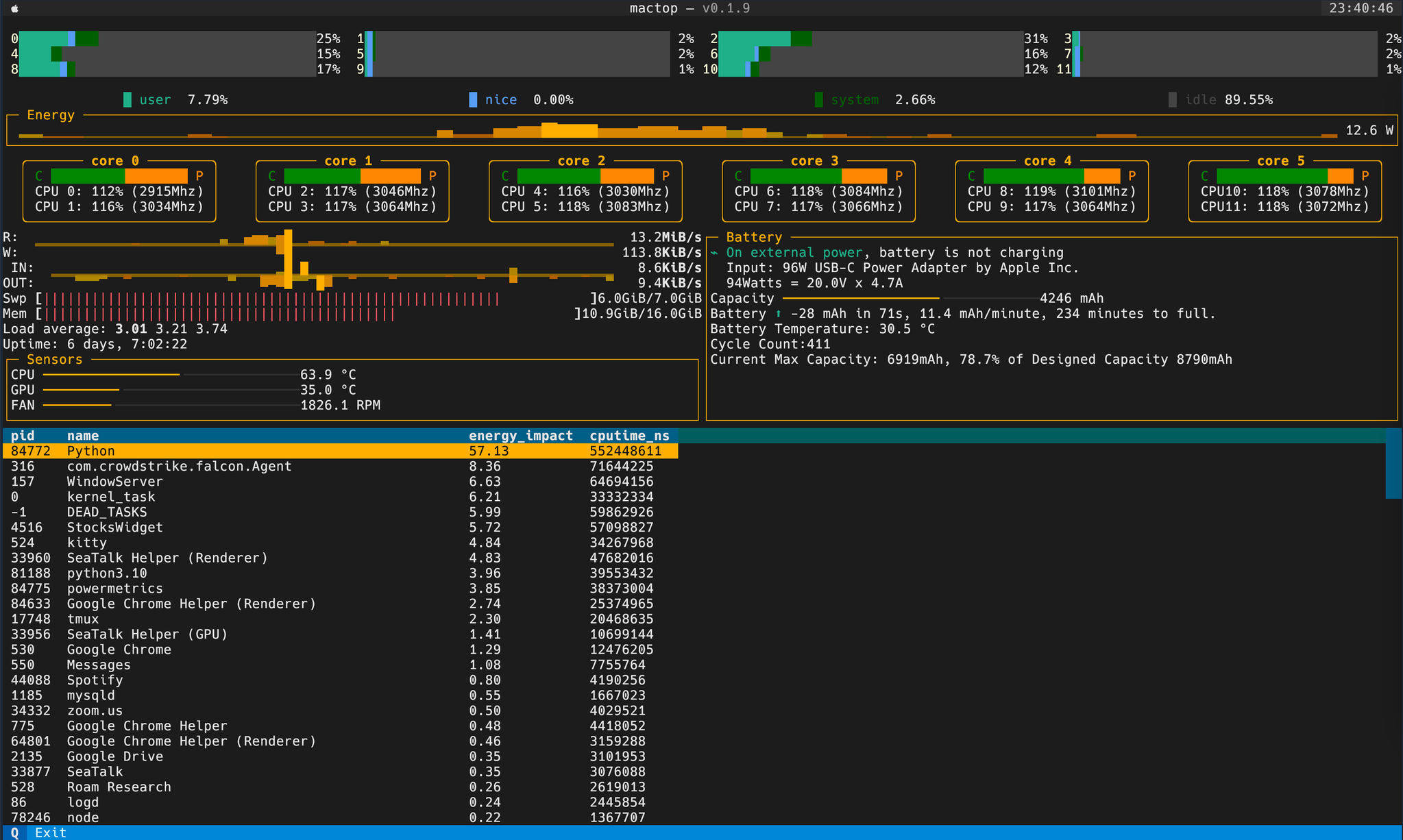The height and width of the screenshot is (840, 1403).
Task: Click the process list scrollbar thumb
Action: tap(1393, 465)
